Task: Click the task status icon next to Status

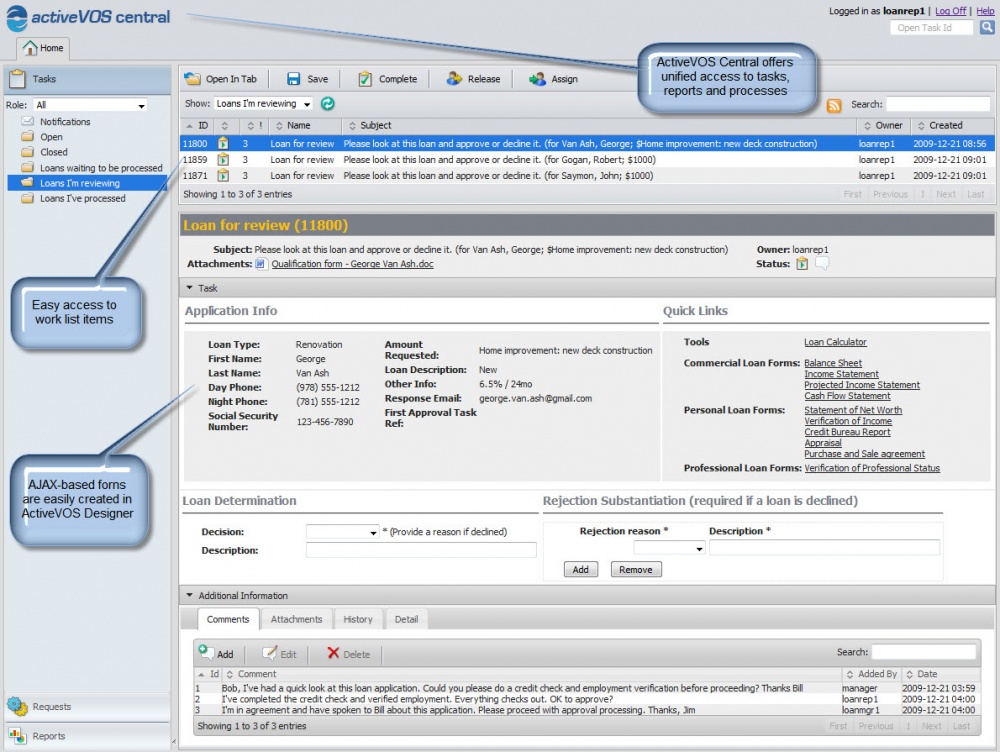Action: [802, 263]
